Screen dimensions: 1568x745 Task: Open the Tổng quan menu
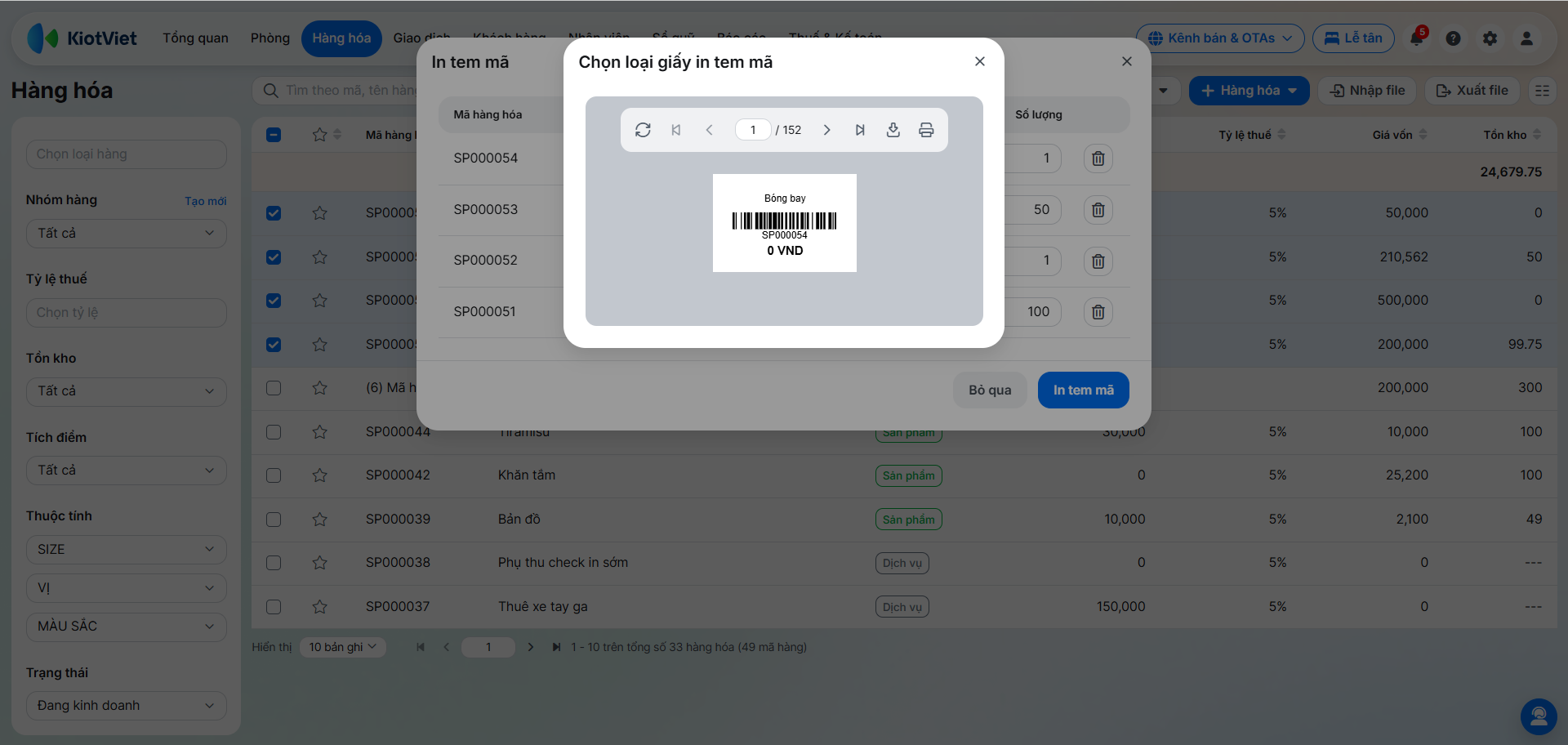(x=195, y=38)
